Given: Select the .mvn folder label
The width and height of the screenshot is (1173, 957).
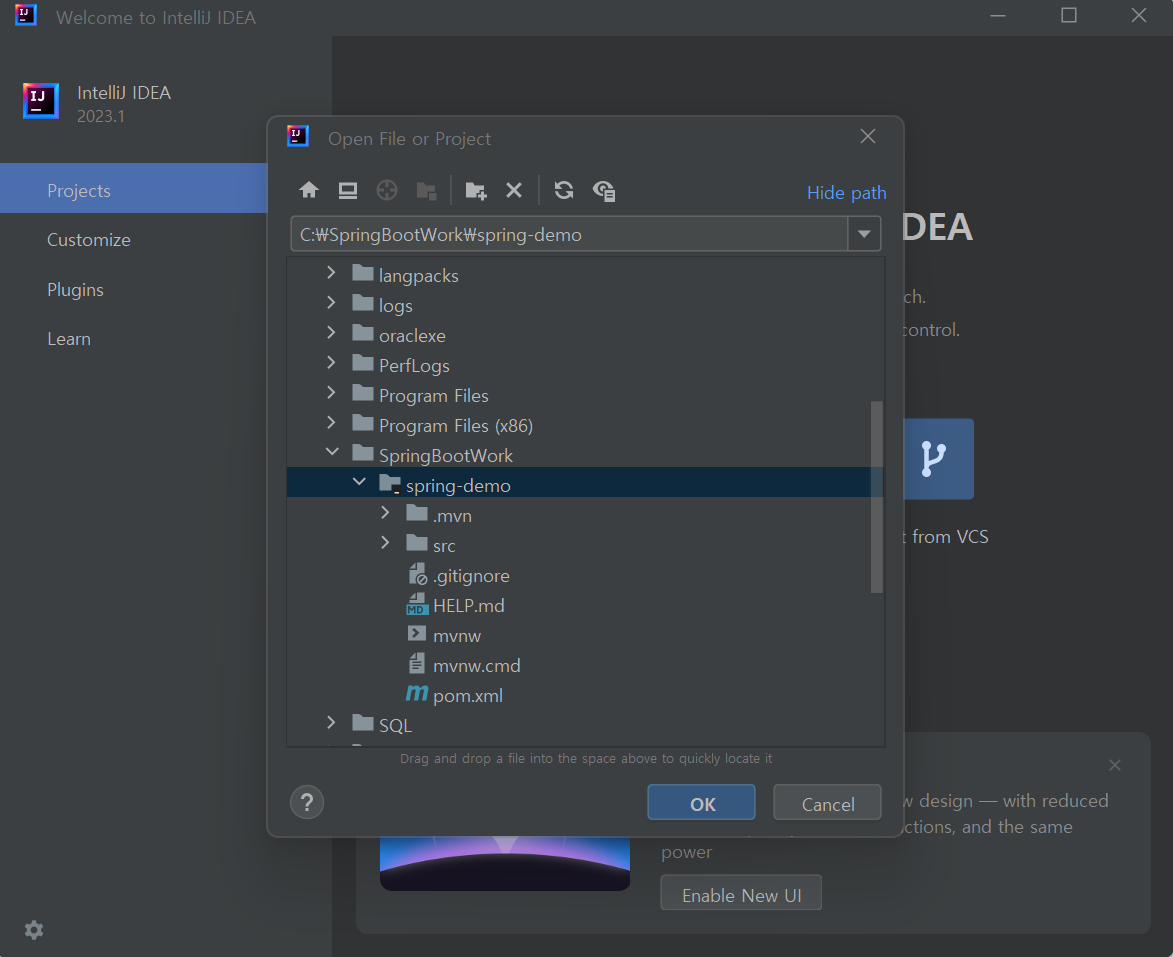Looking at the screenshot, I should point(452,516).
